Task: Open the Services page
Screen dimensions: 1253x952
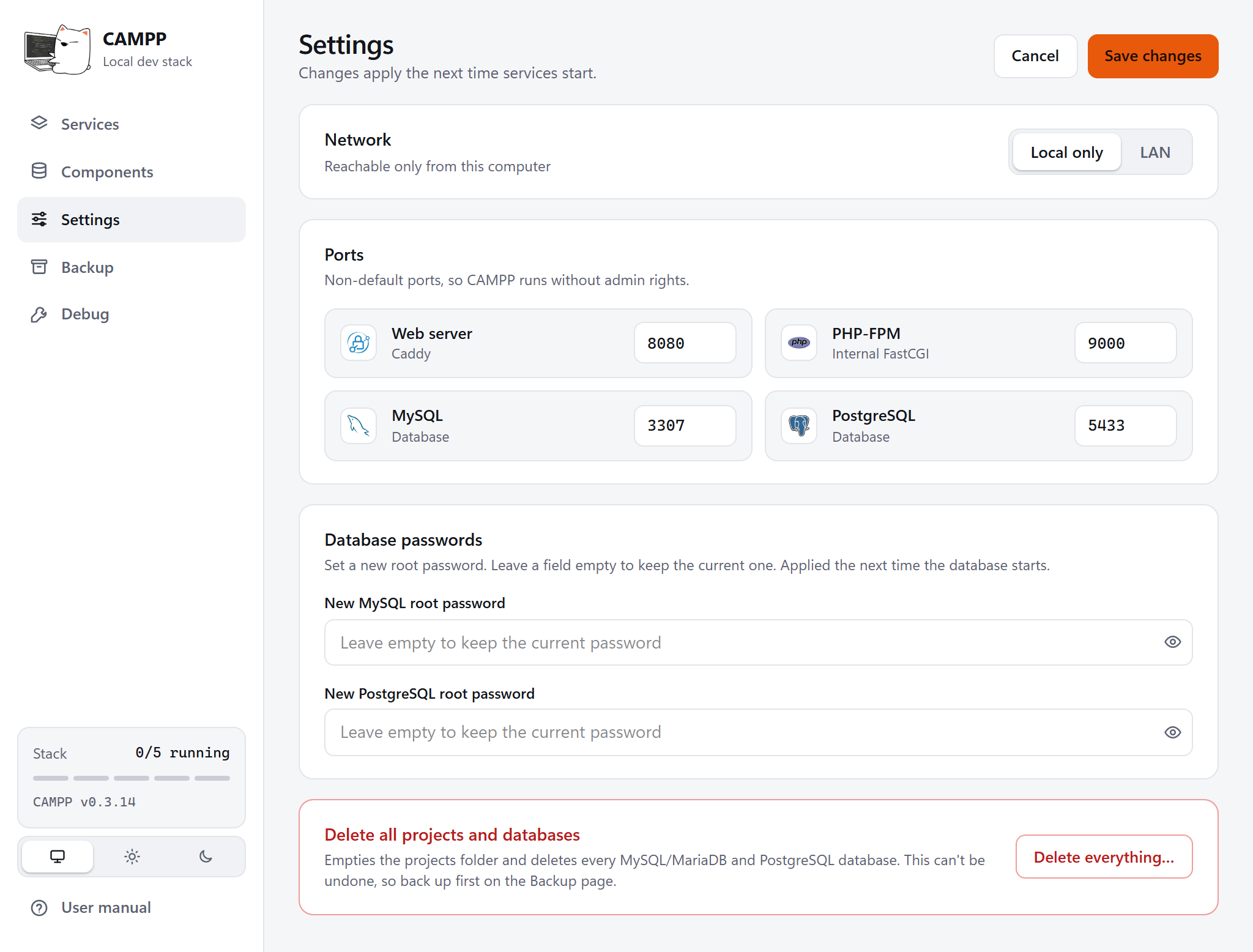Action: 132,124
